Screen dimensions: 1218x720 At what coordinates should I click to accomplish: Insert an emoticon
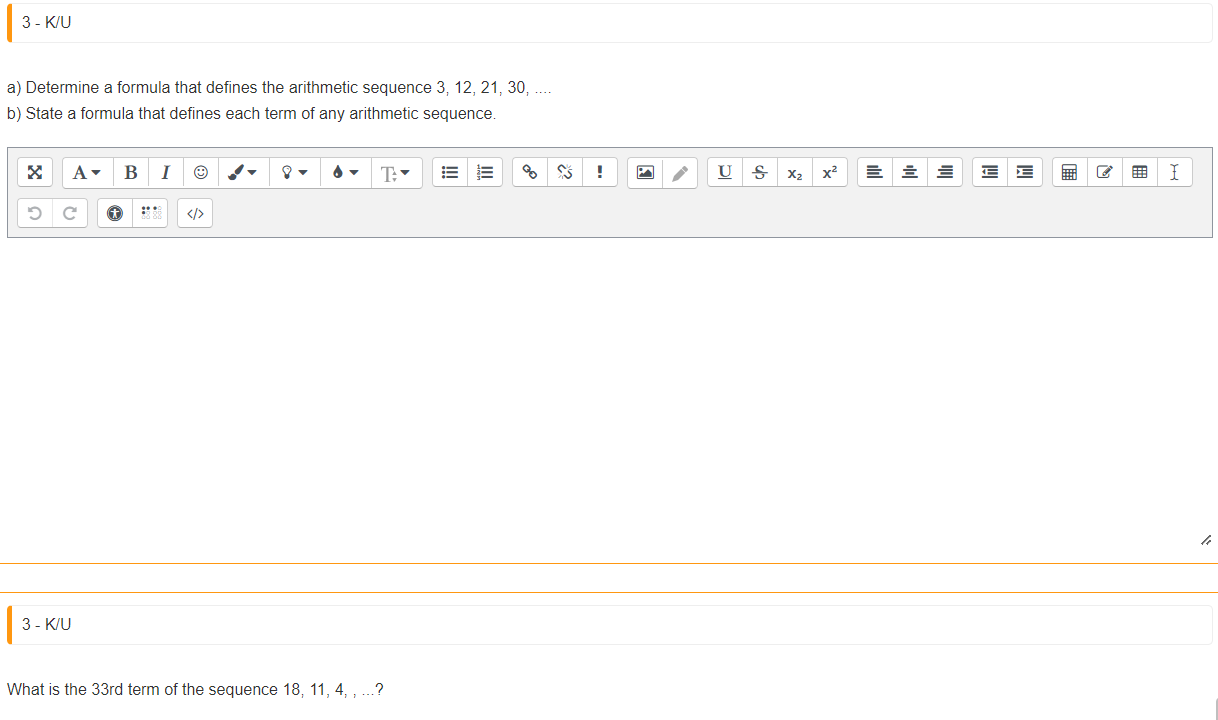coord(200,172)
